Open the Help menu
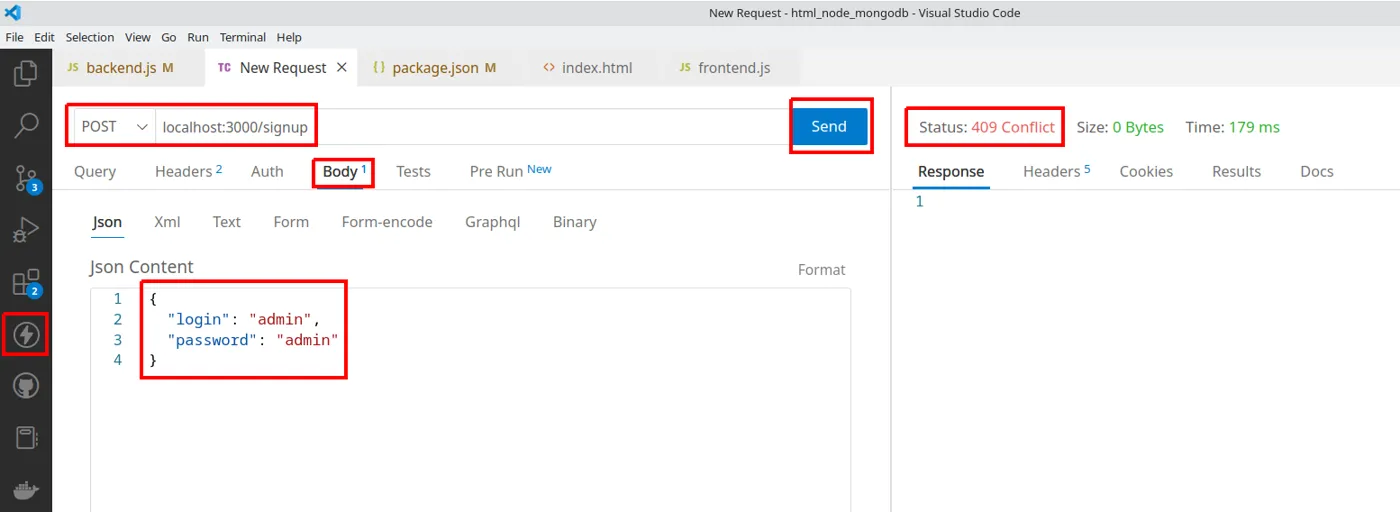Screen dimensions: 1400x512 [x=289, y=37]
